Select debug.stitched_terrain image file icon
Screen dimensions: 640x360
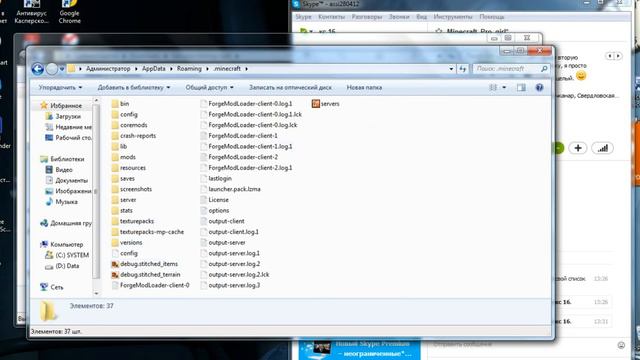[x=115, y=275]
